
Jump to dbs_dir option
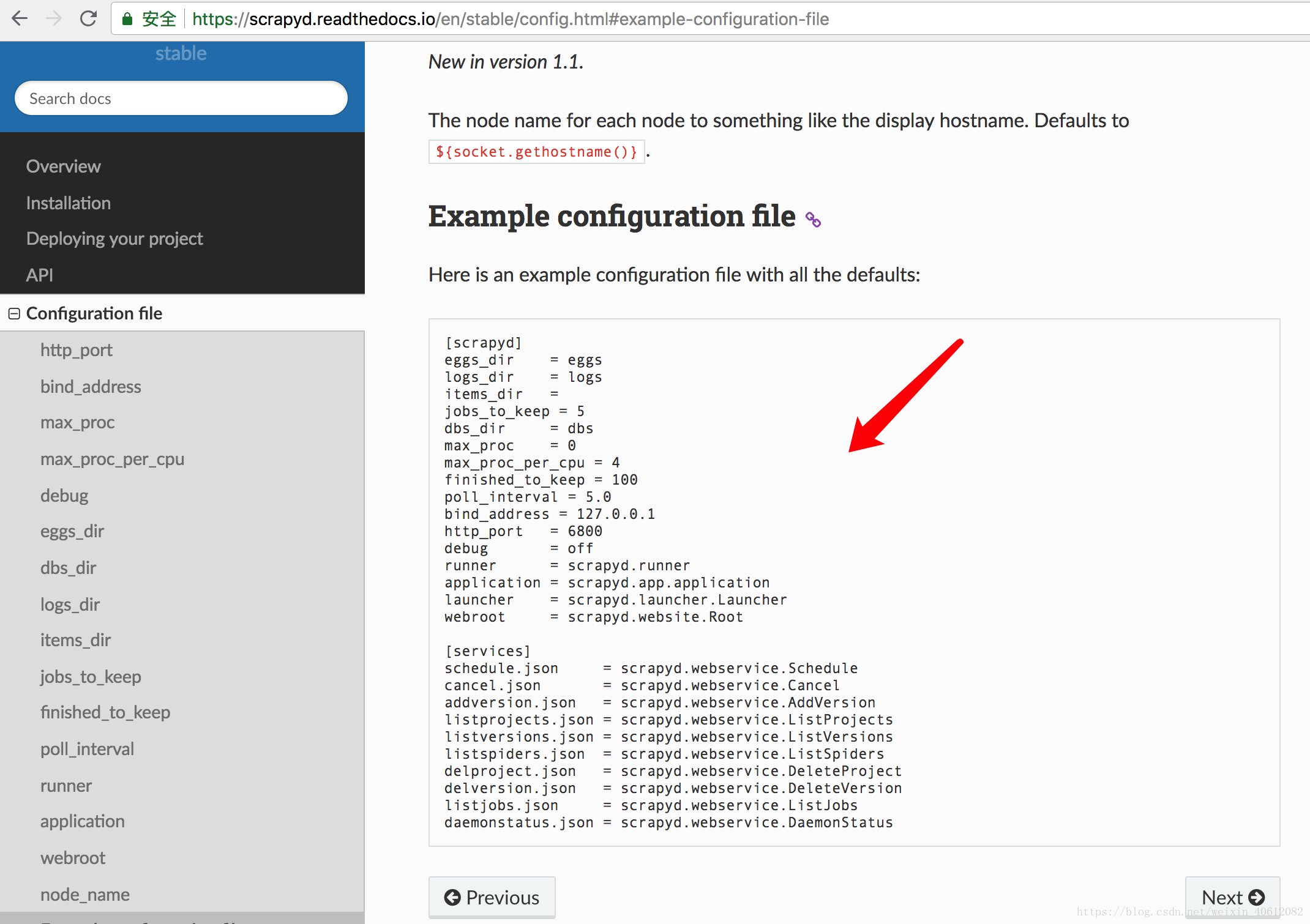(69, 568)
